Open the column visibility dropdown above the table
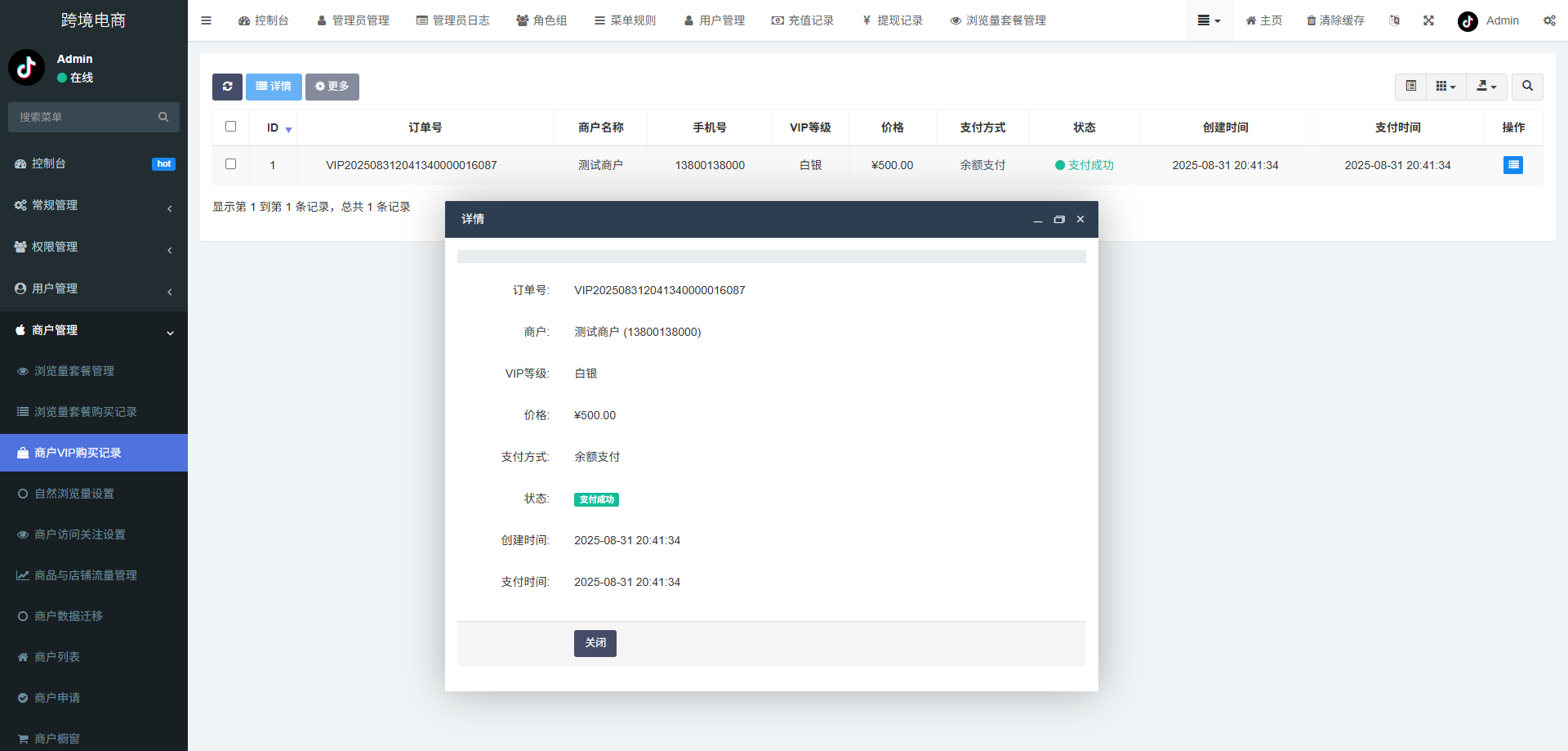1568x751 pixels. (x=1445, y=87)
